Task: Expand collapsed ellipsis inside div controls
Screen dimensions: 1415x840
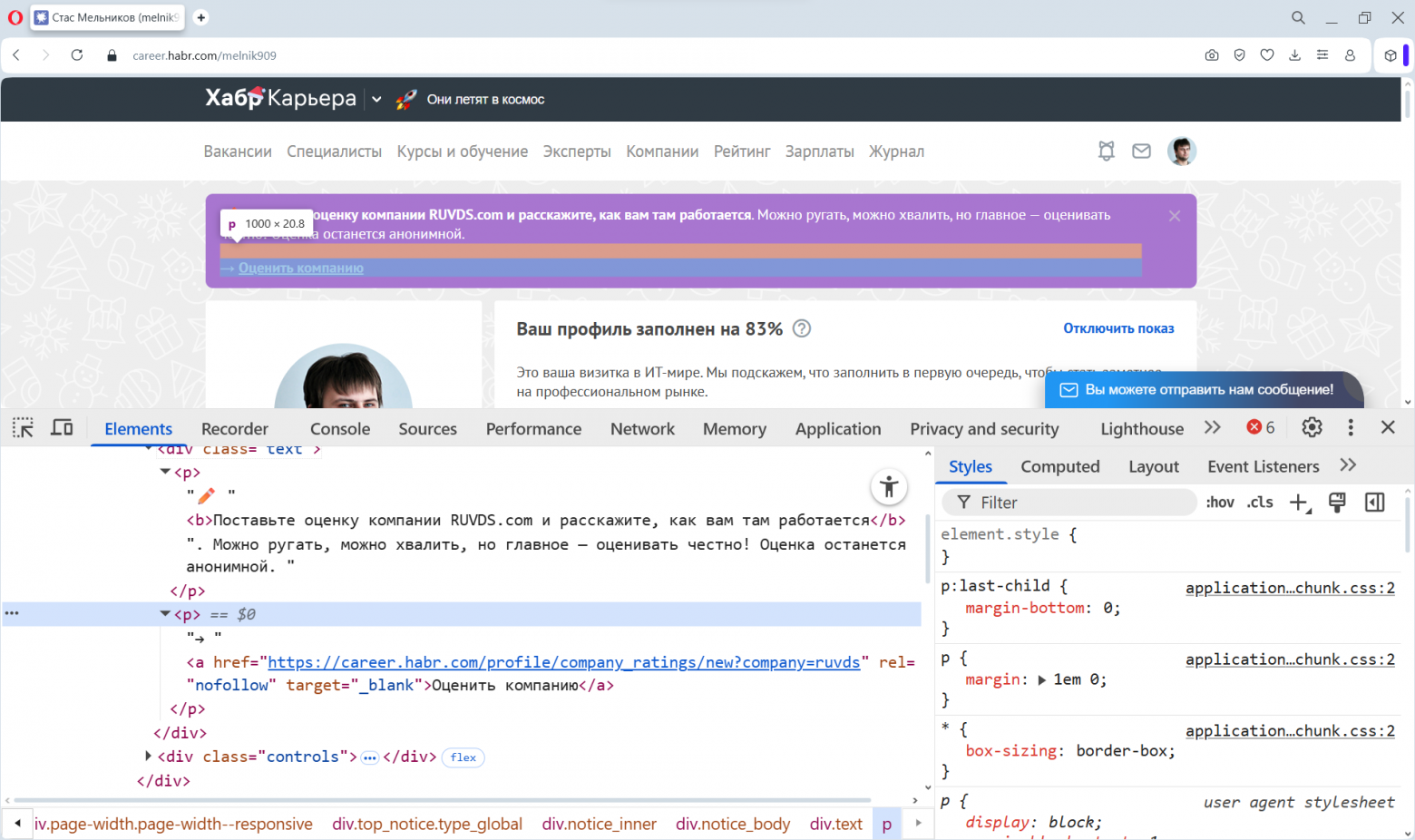Action: (370, 757)
